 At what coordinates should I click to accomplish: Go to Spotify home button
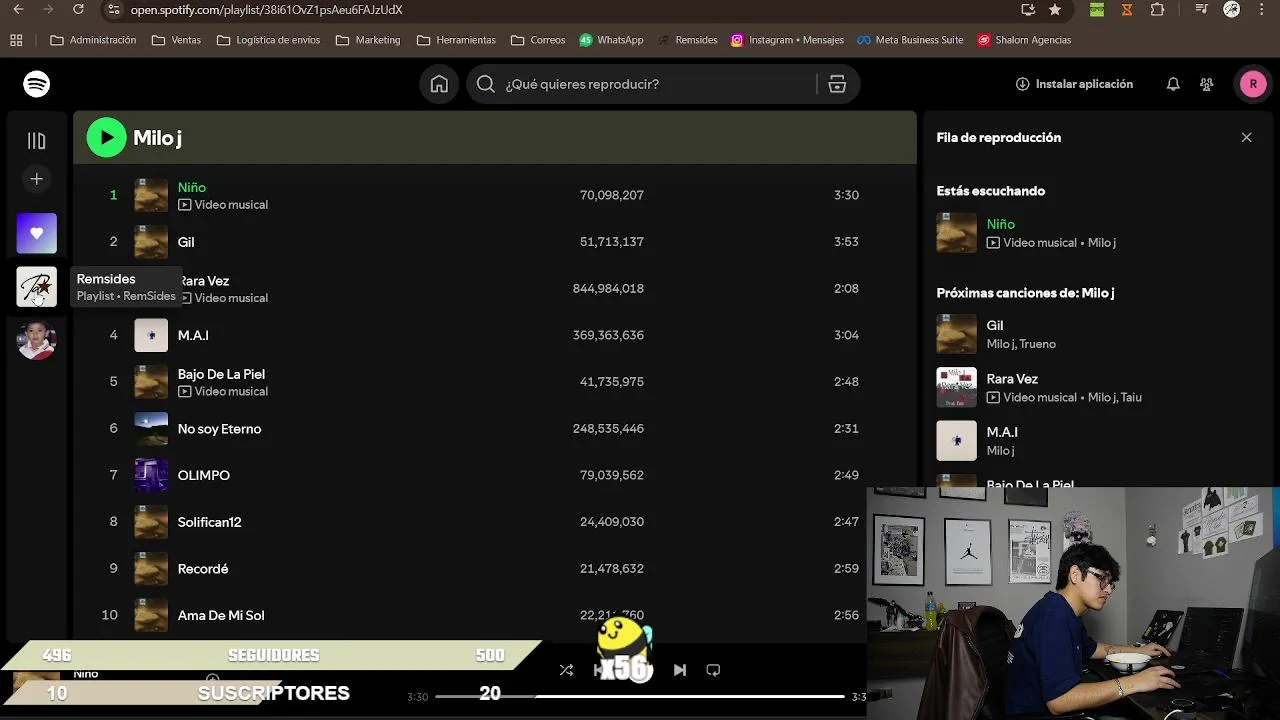tap(439, 84)
